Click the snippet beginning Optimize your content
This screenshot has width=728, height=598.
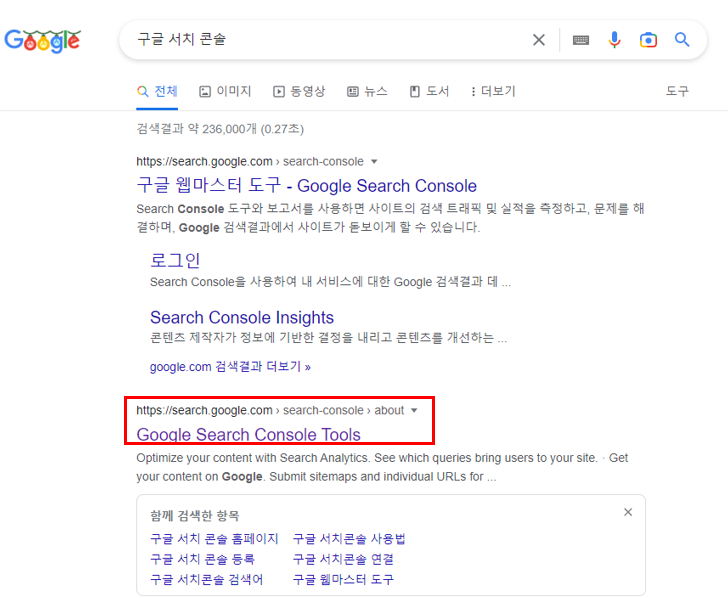point(382,467)
